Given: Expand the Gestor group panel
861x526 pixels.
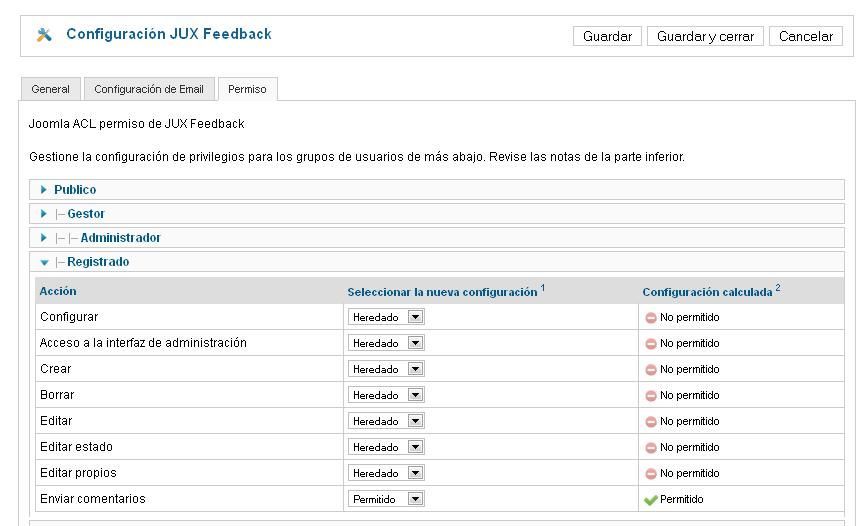Looking at the screenshot, I should (437, 214).
